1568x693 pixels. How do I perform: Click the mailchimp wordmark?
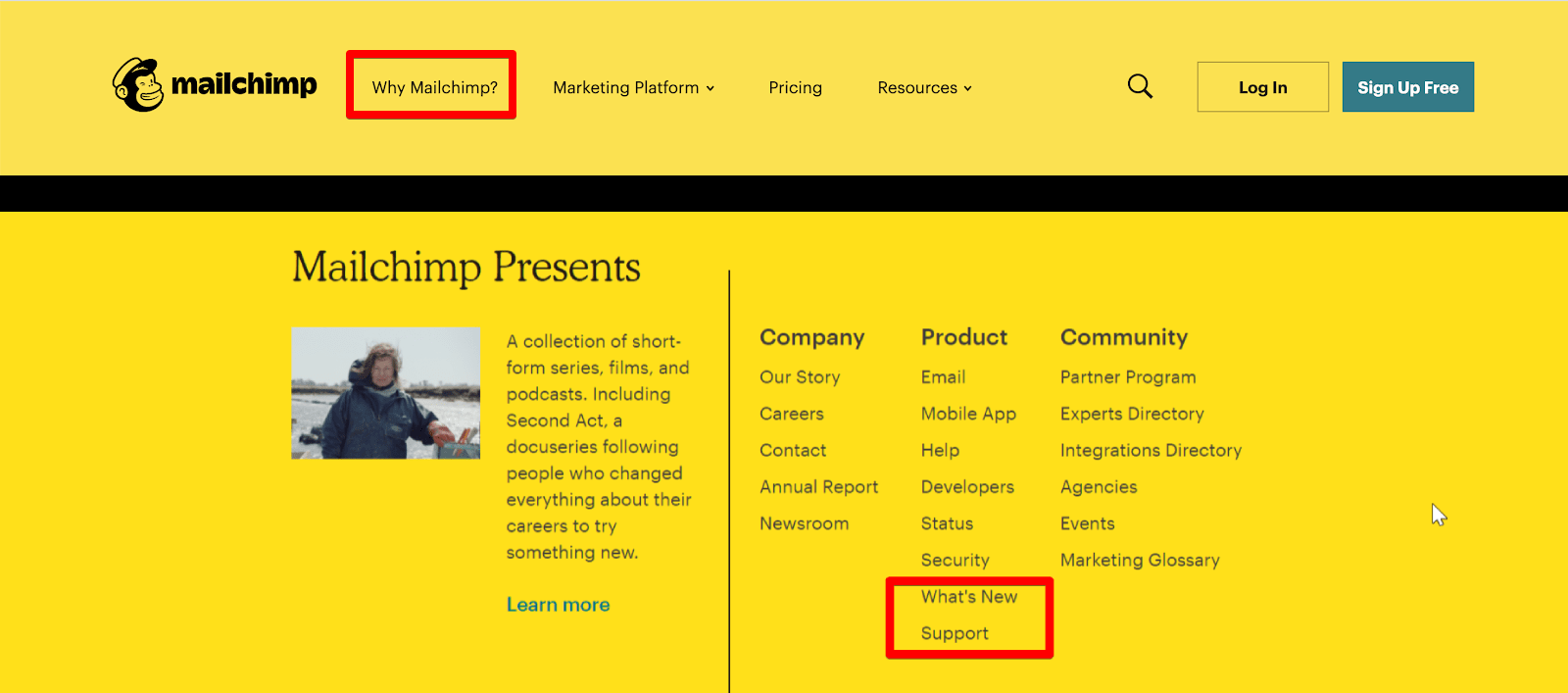[x=244, y=85]
